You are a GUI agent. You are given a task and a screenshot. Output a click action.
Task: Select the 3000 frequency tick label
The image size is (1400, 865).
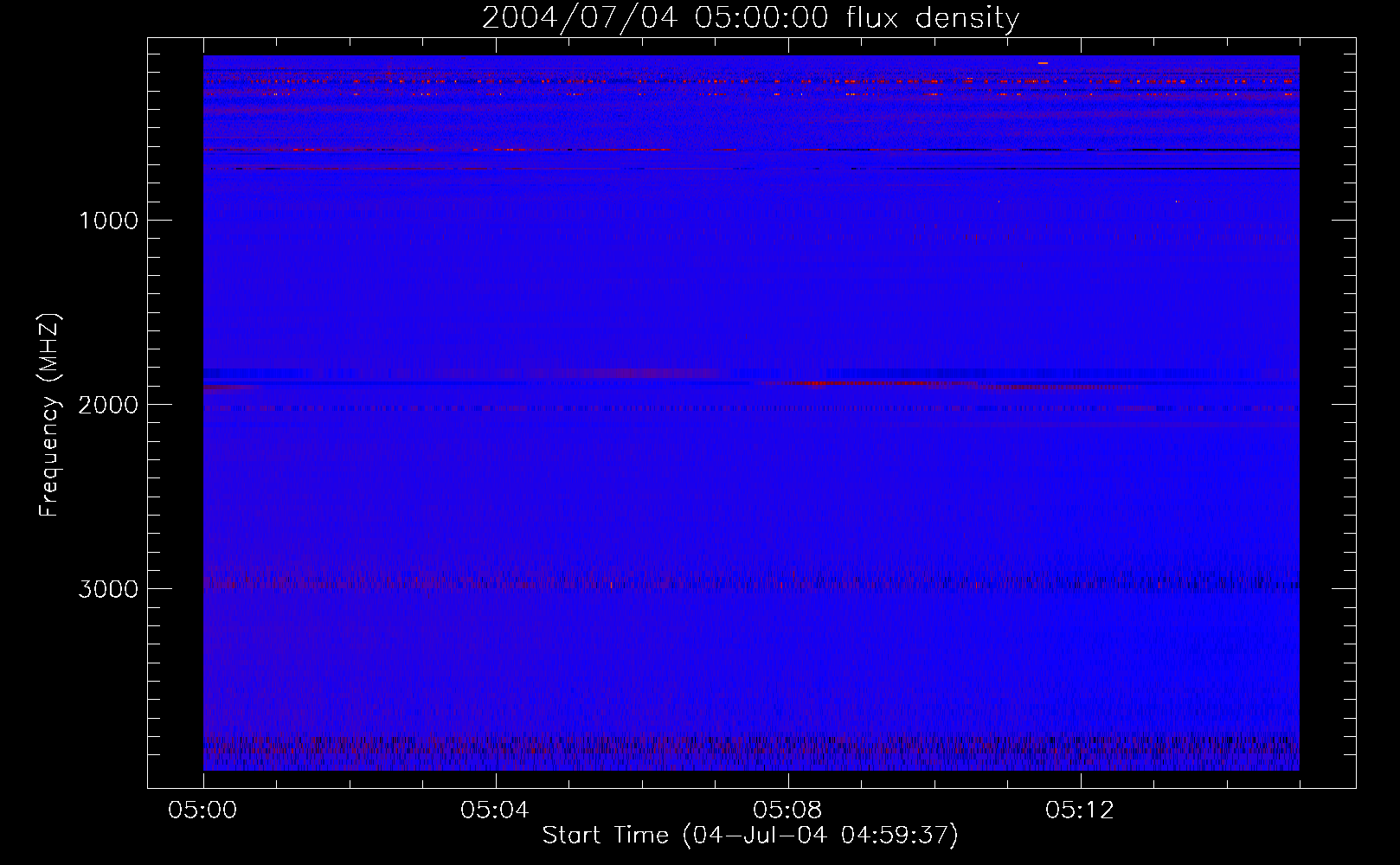108,589
